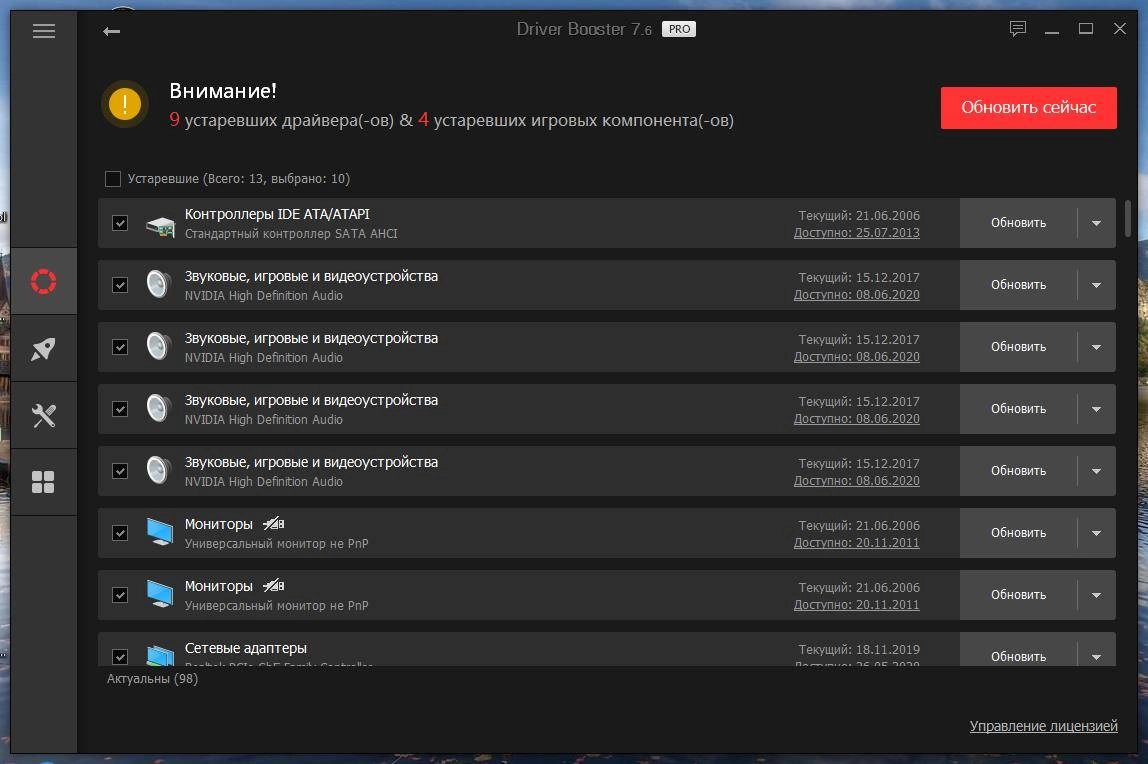Viewport: 1148px width, 764px height.
Task: Click the red Обновить сейчас button
Action: (x=1029, y=108)
